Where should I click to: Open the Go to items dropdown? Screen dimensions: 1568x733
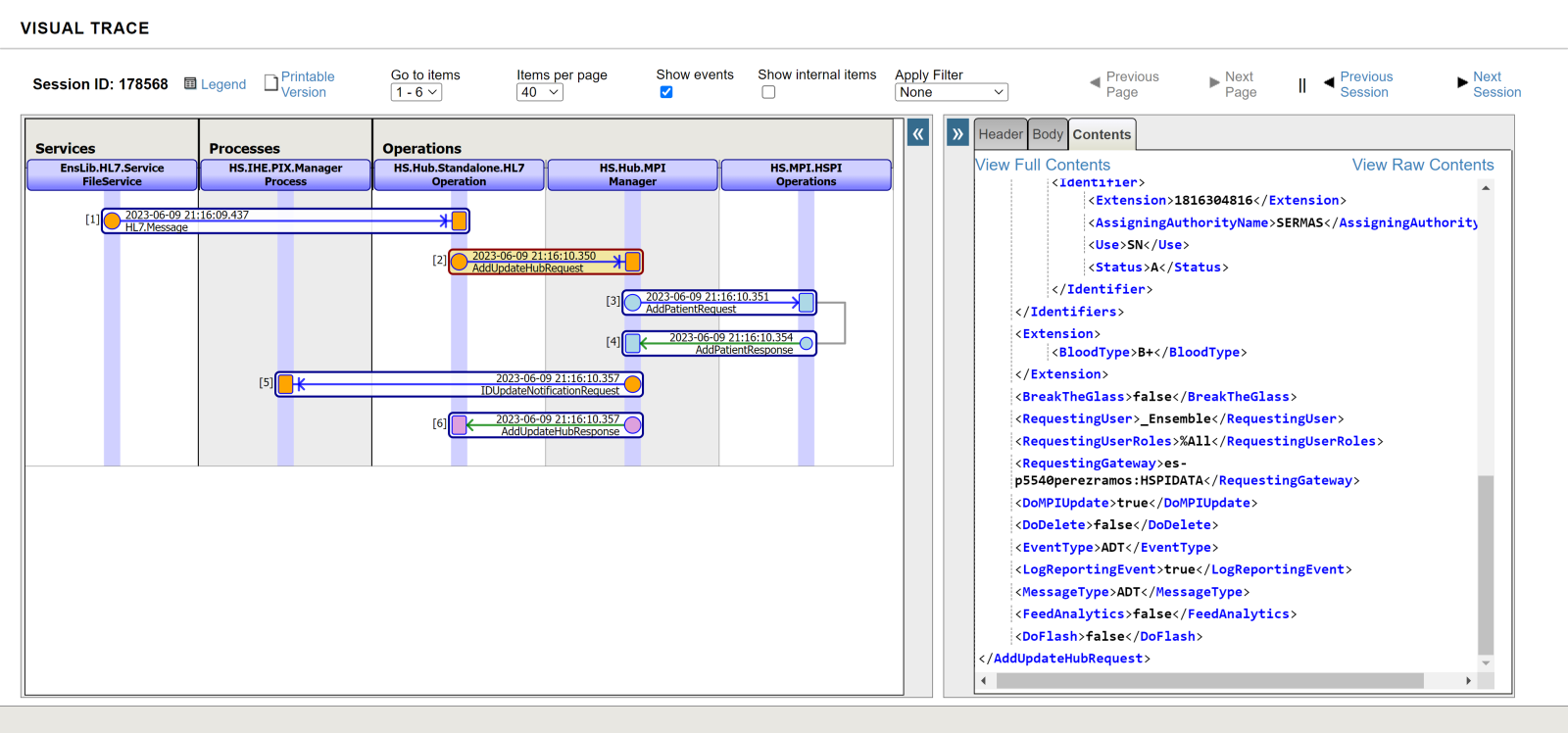[416, 92]
